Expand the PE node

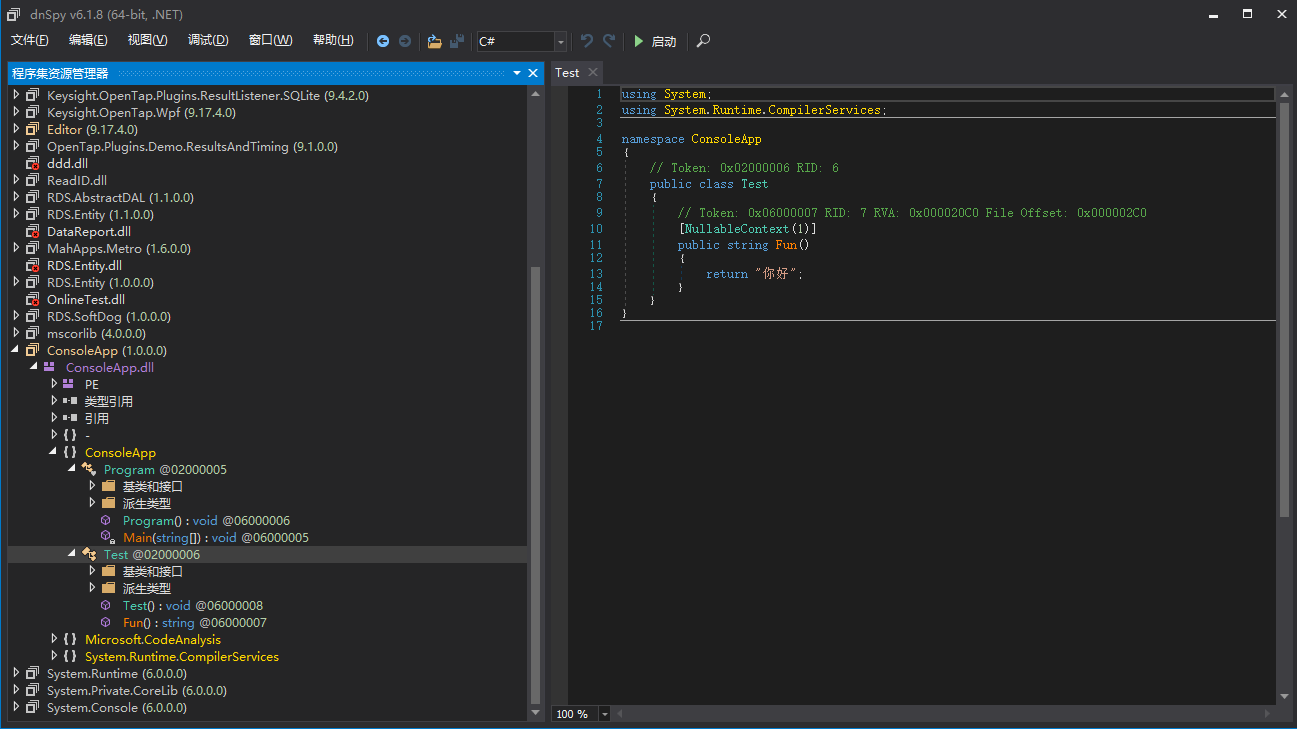tap(54, 384)
